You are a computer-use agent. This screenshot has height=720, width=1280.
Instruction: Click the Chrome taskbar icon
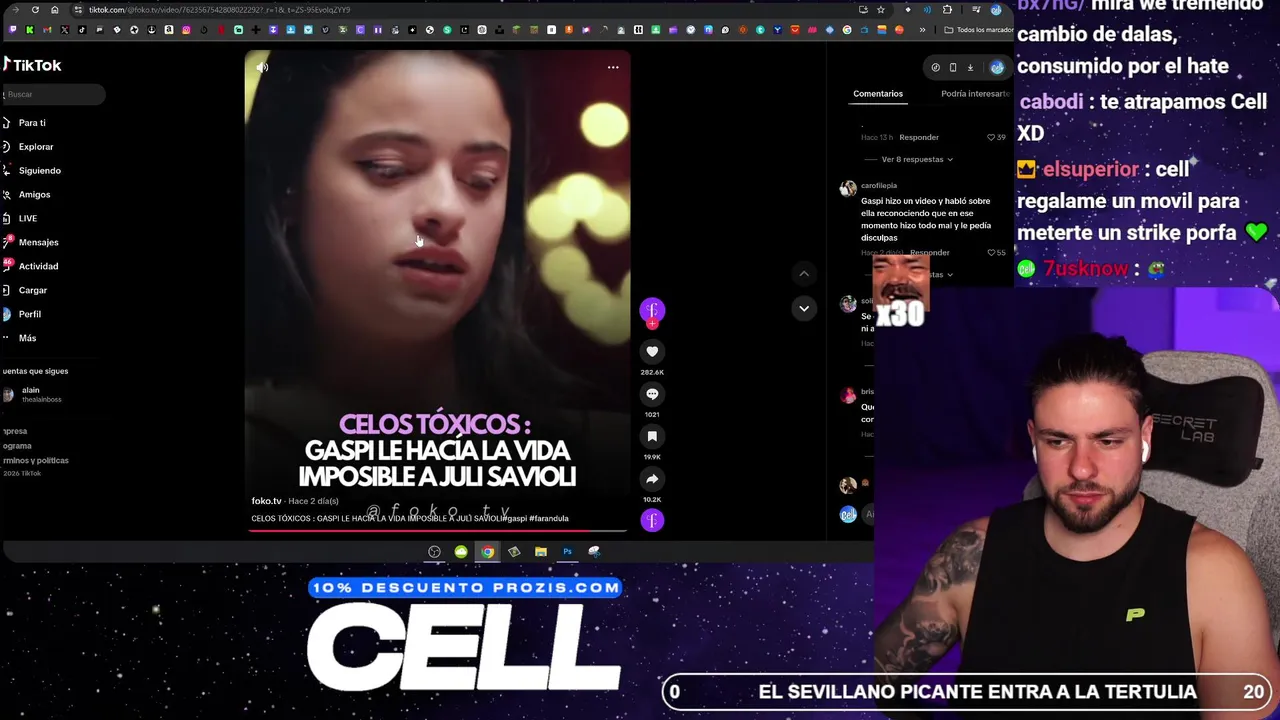[487, 551]
